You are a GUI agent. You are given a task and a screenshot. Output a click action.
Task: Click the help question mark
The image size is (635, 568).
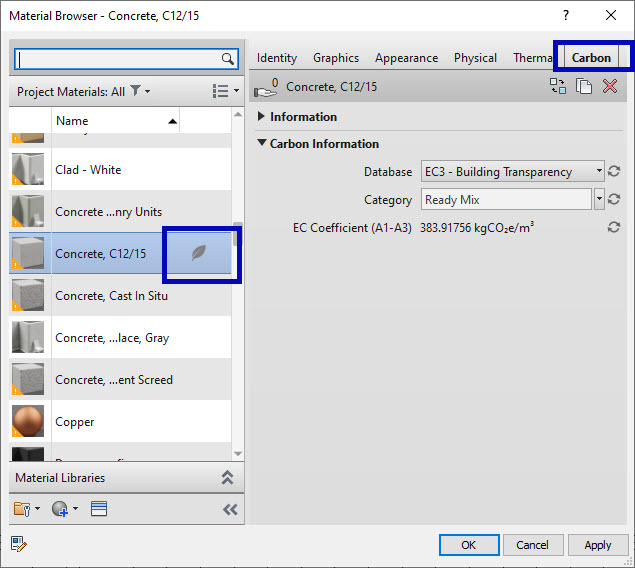[566, 15]
